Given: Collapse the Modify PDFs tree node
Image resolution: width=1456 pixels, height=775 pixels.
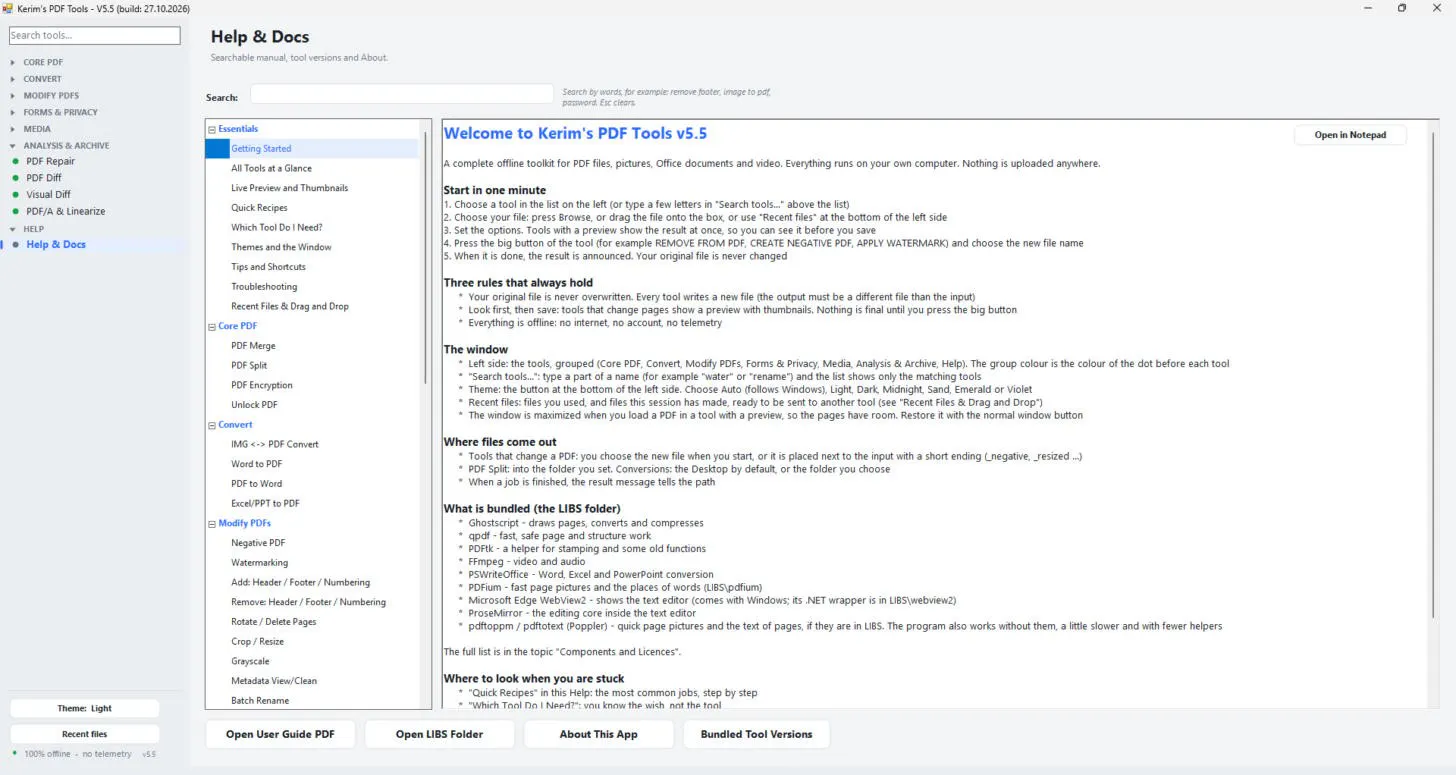Looking at the screenshot, I should coord(212,523).
